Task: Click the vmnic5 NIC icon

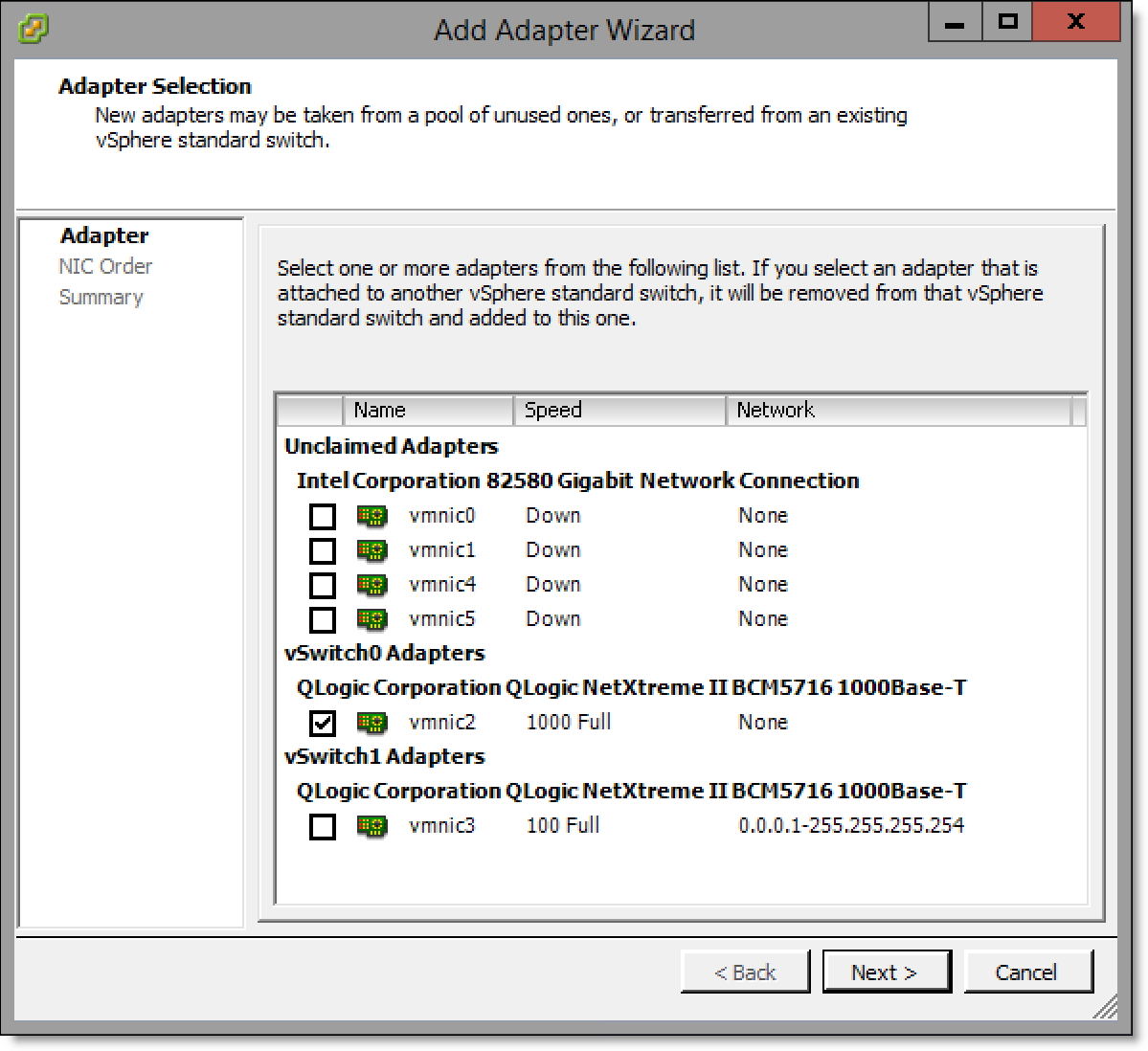Action: tap(371, 619)
